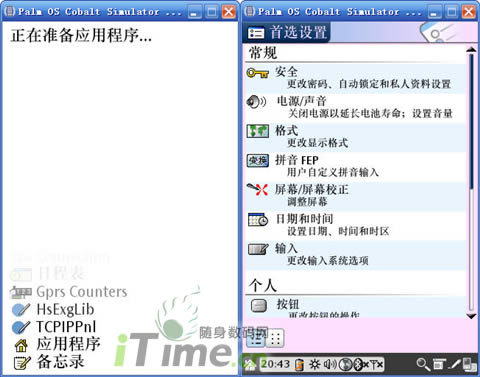Screen dimensions: 480x377
Task: Tap the volume speaker icon in status bar
Action: tap(330, 364)
